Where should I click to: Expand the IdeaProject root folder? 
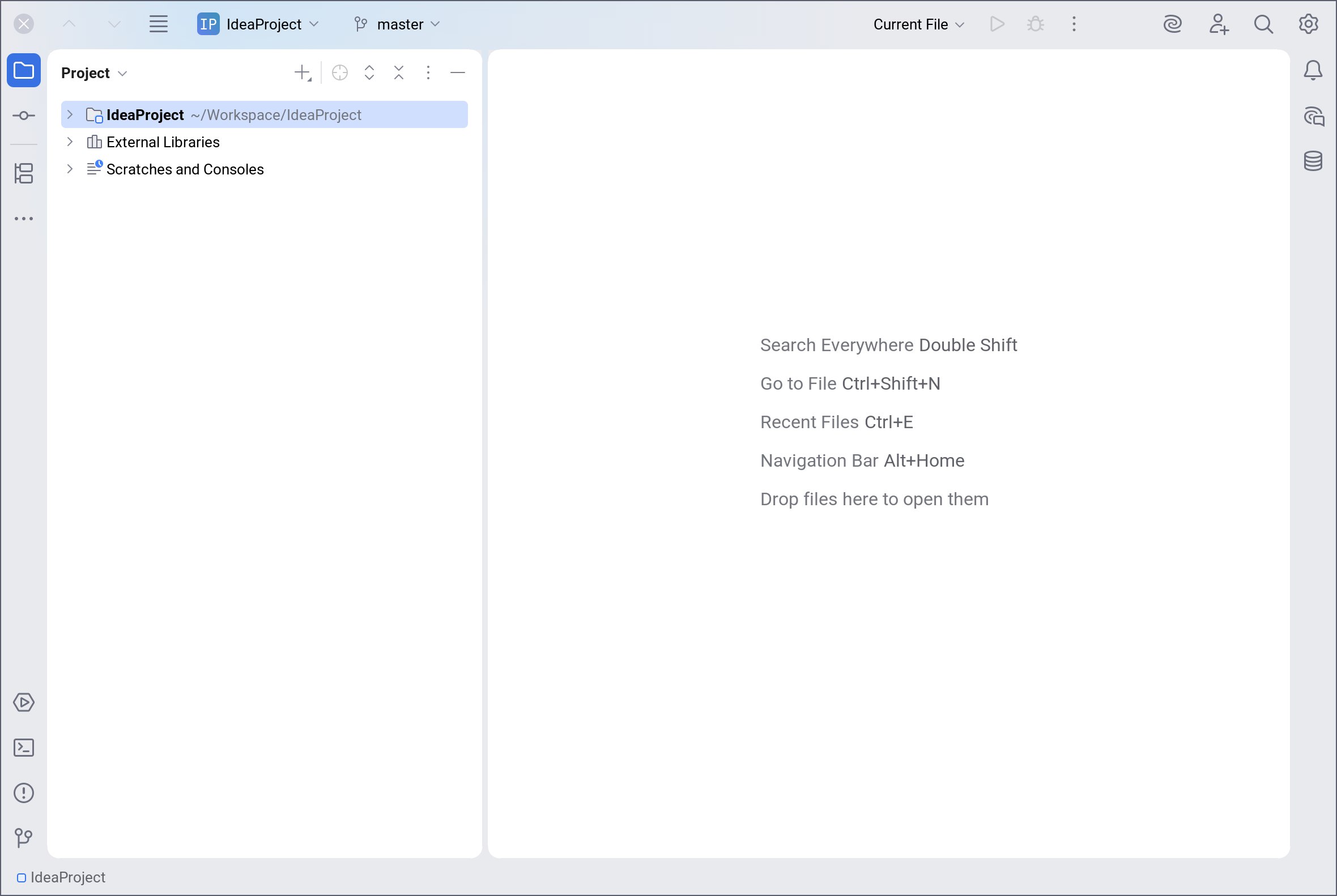click(x=70, y=115)
